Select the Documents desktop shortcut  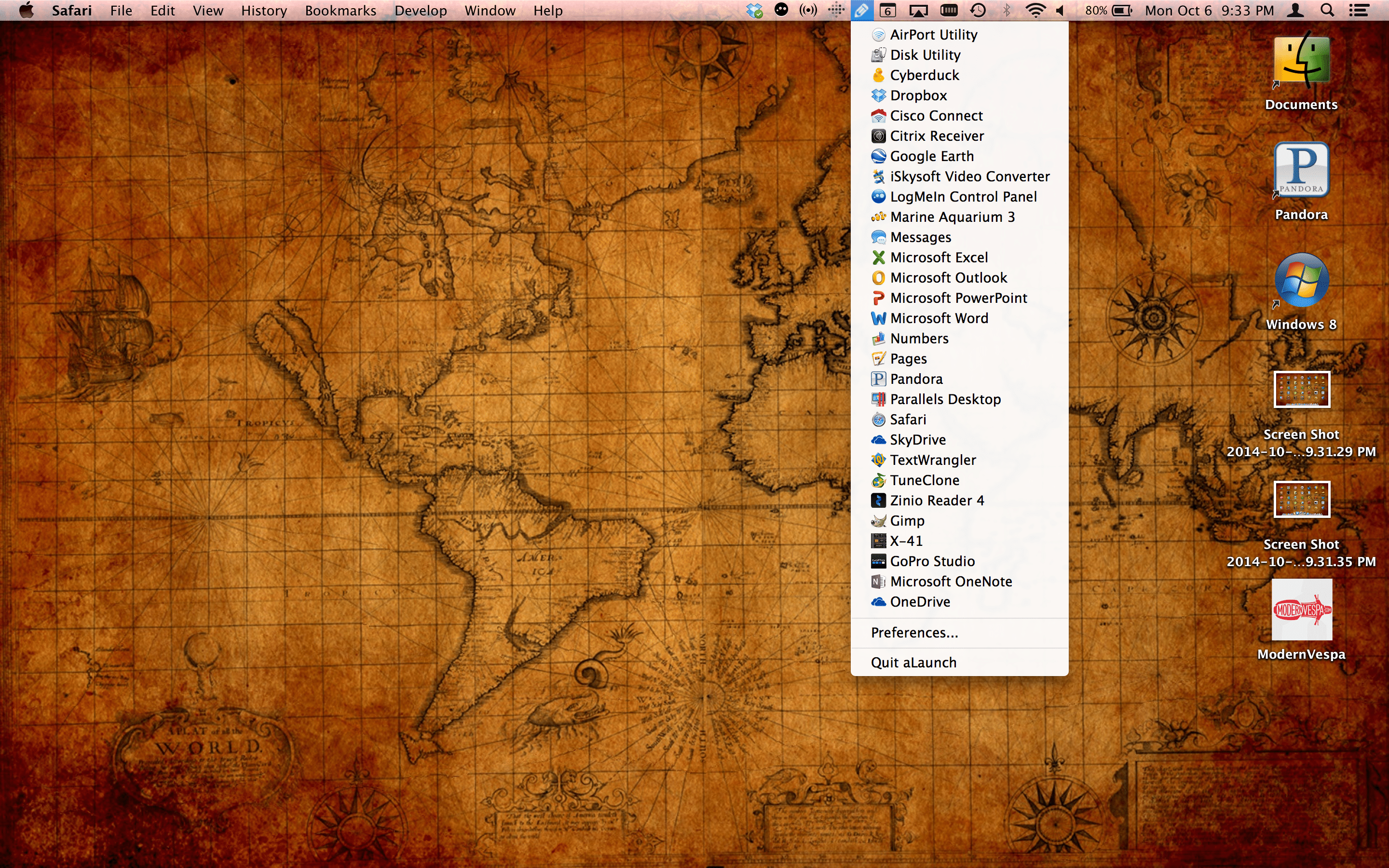(1301, 70)
